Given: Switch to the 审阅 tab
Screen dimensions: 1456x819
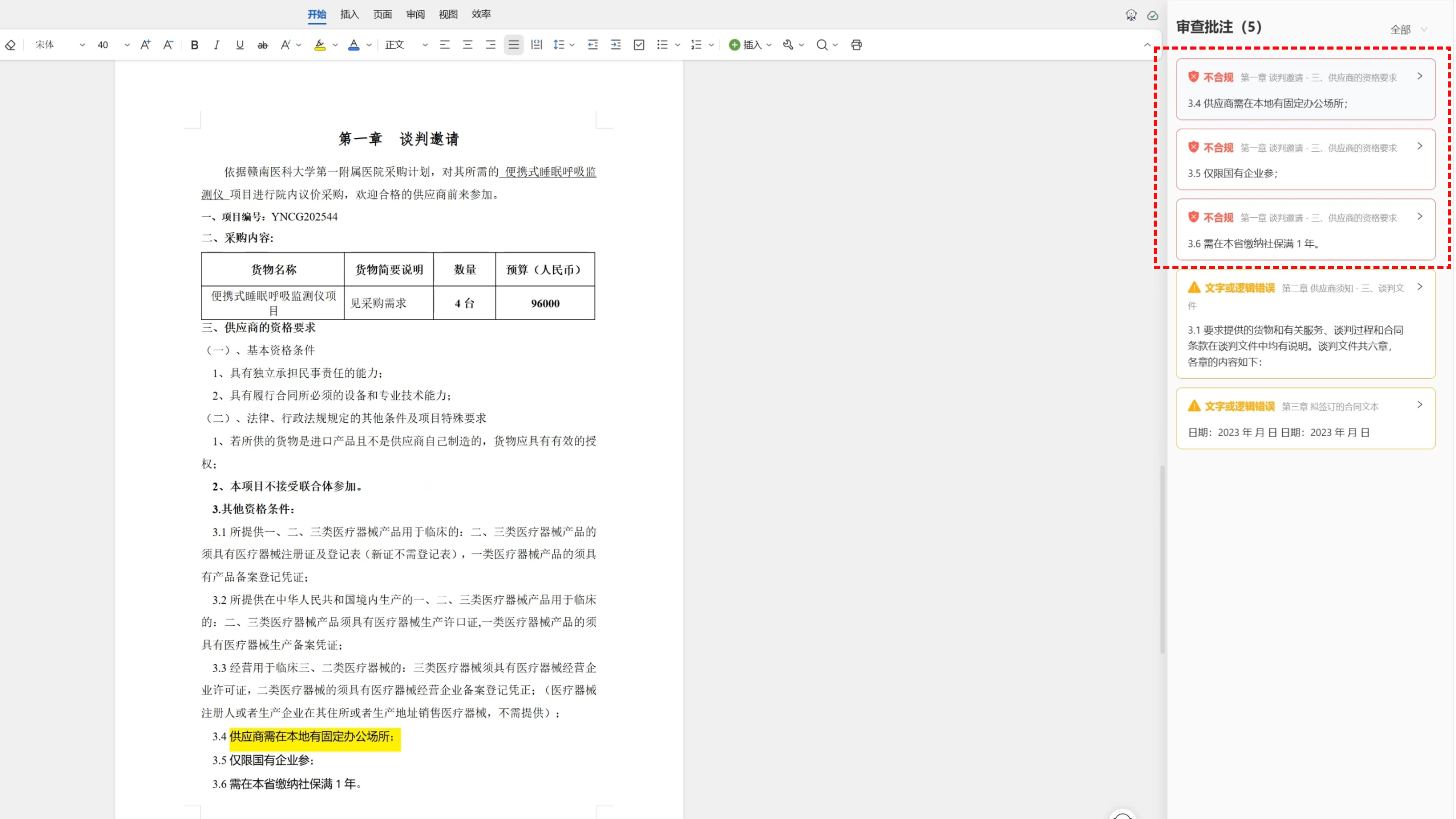Looking at the screenshot, I should click(x=415, y=14).
